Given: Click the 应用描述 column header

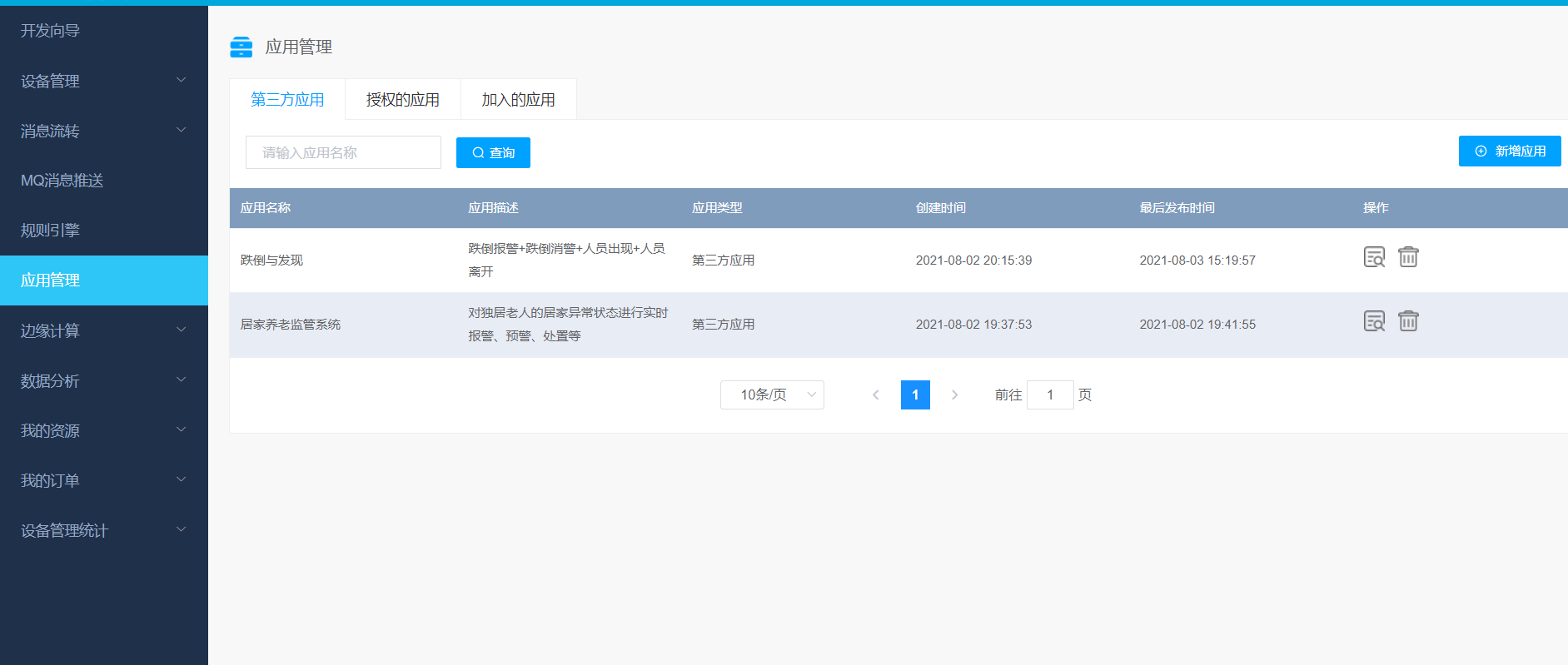Looking at the screenshot, I should pos(493,208).
